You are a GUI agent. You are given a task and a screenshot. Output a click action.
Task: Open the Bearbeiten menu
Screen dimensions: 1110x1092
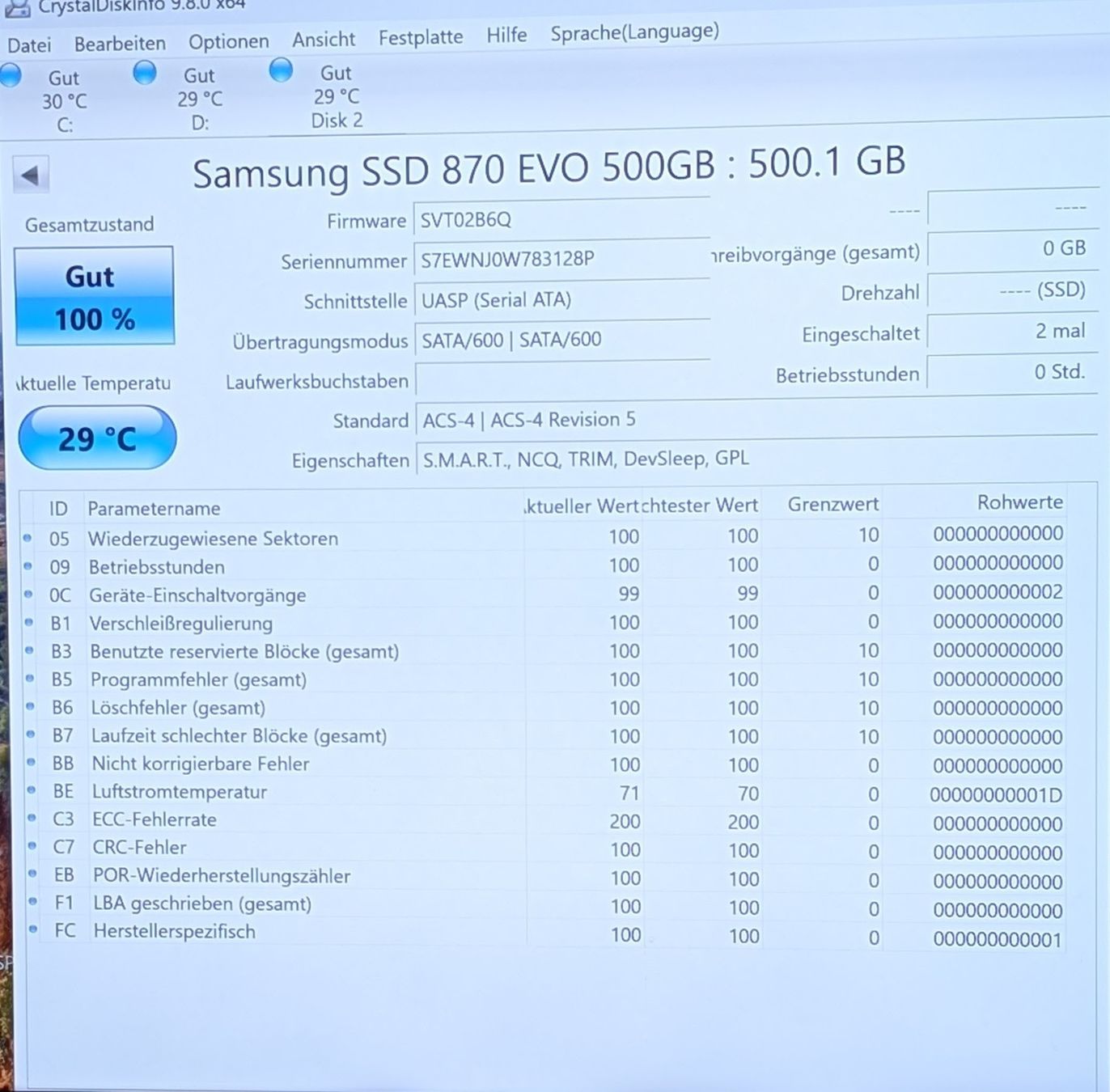pyautogui.click(x=120, y=44)
